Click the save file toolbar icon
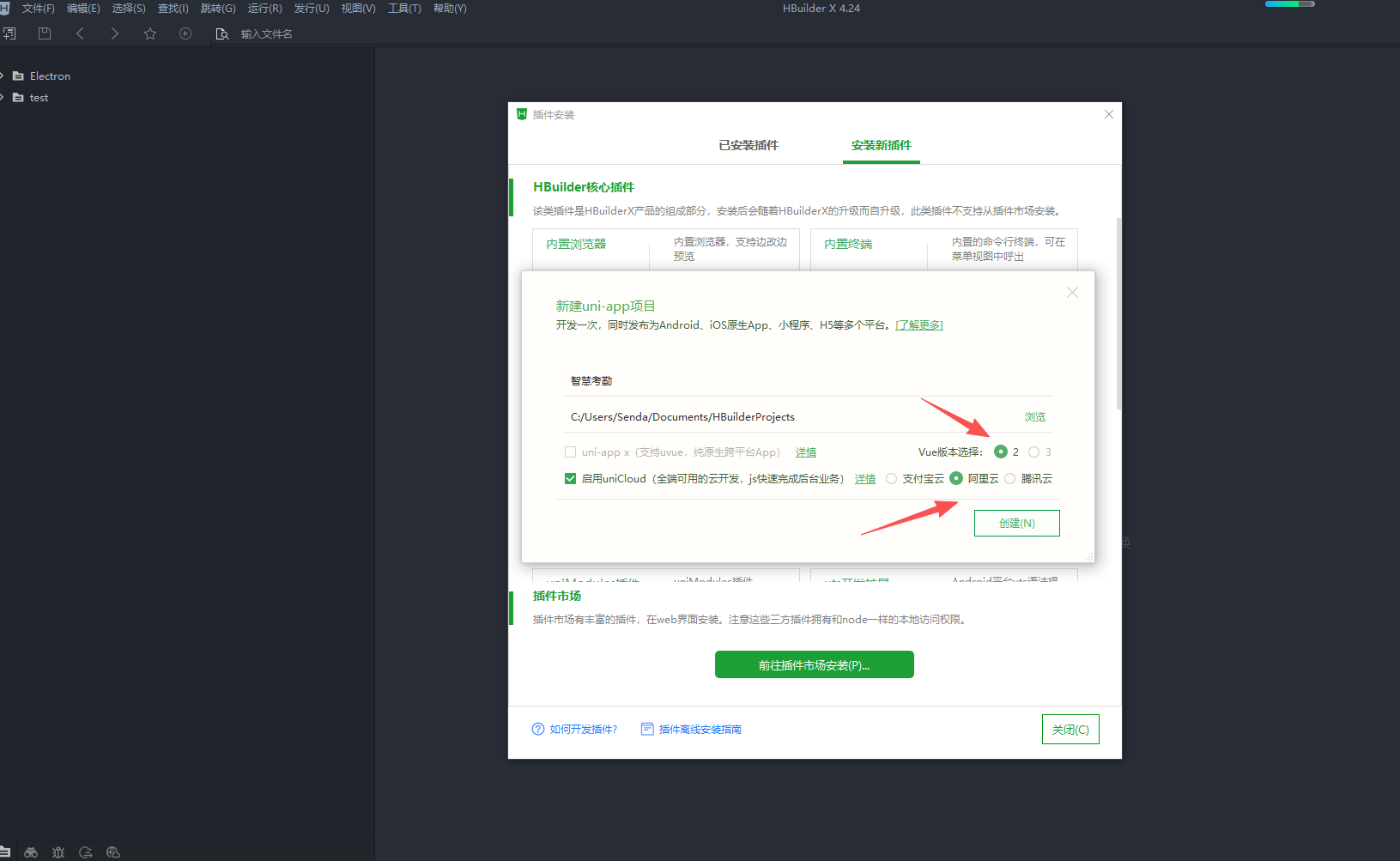 click(x=45, y=33)
